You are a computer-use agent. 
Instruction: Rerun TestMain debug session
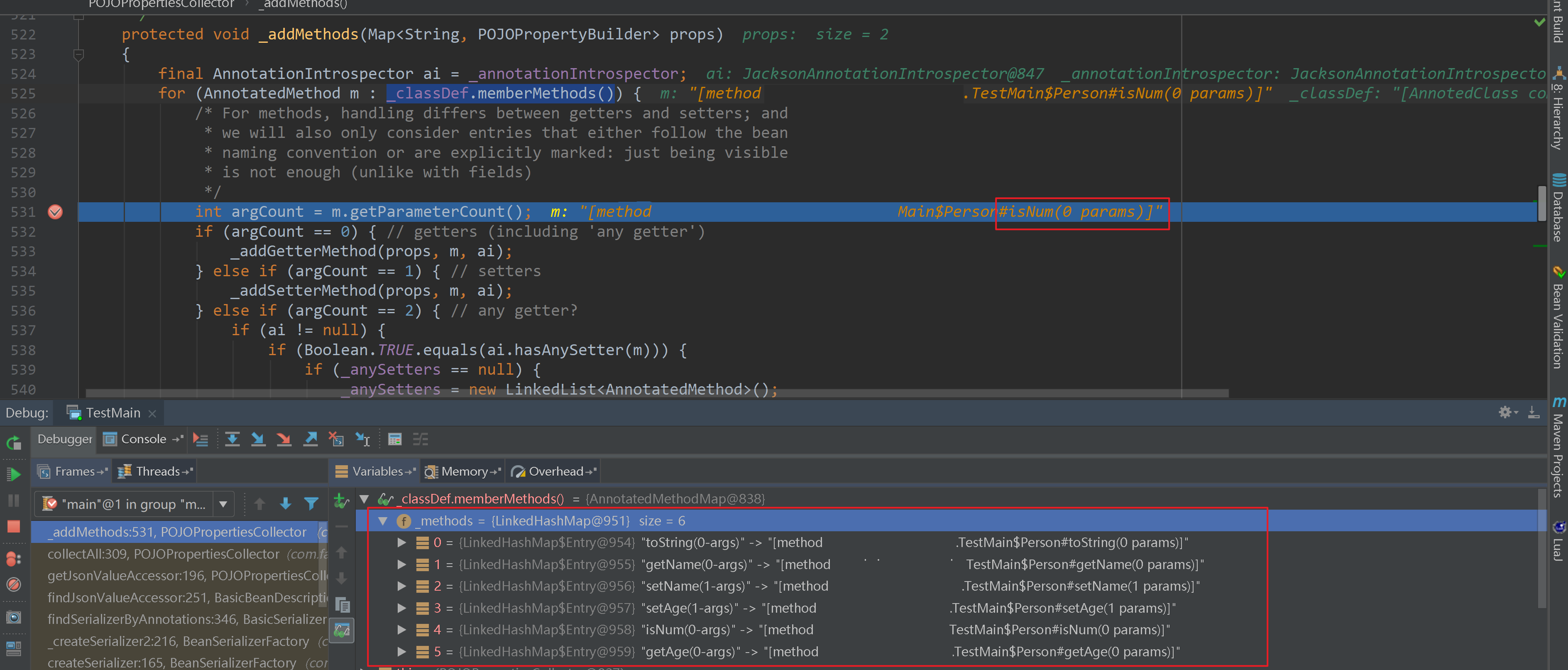pos(13,443)
